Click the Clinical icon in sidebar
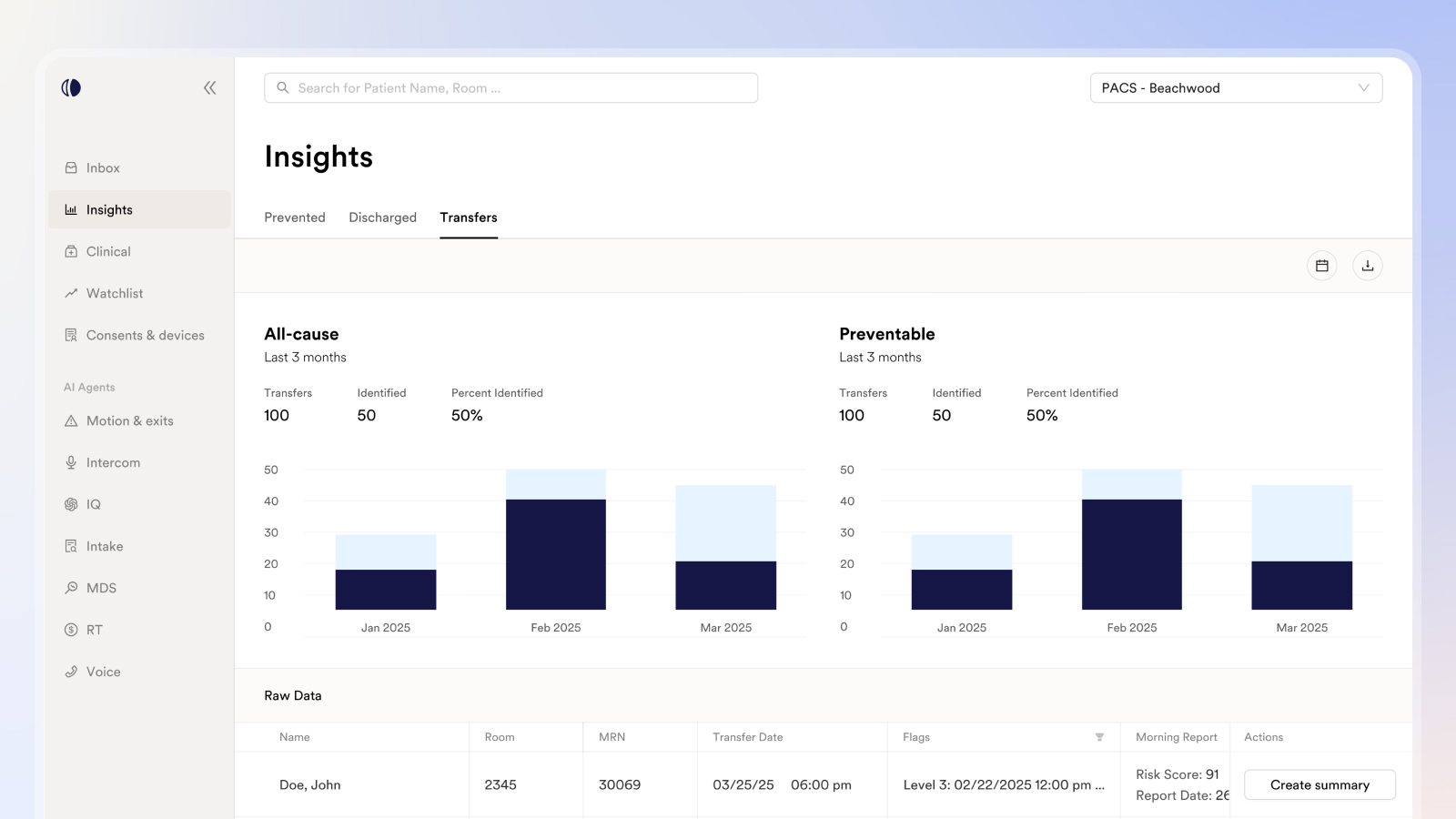Screen dimensions: 1456x819 pos(71,251)
